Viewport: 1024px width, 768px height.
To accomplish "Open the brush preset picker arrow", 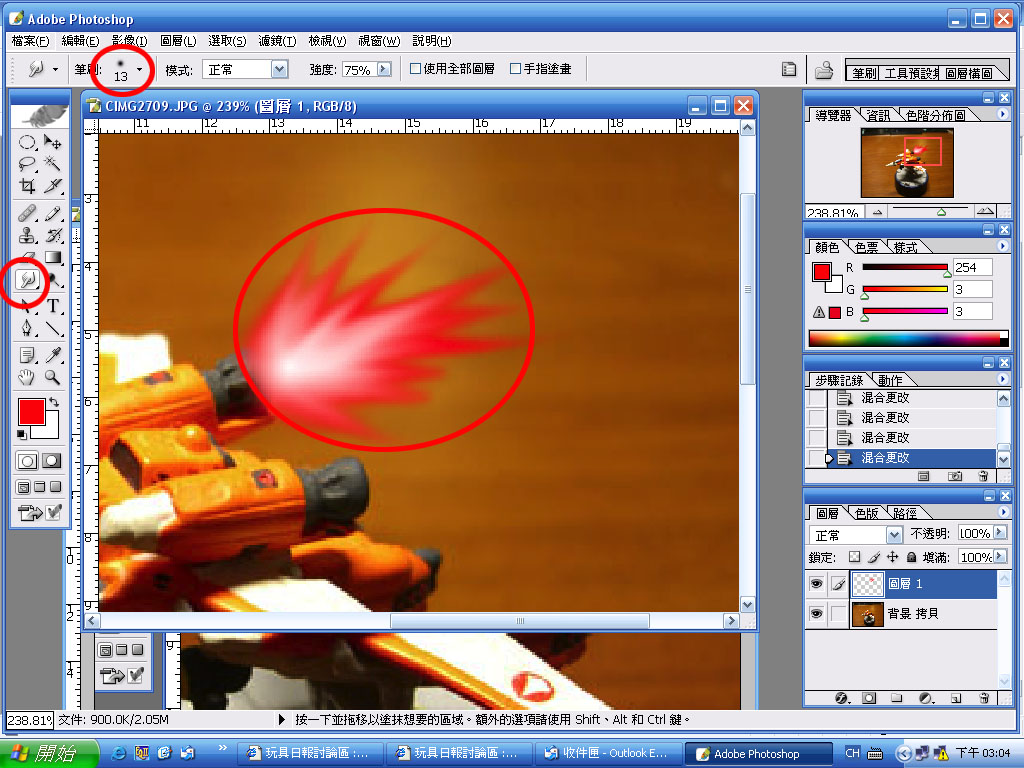I will tap(139, 69).
